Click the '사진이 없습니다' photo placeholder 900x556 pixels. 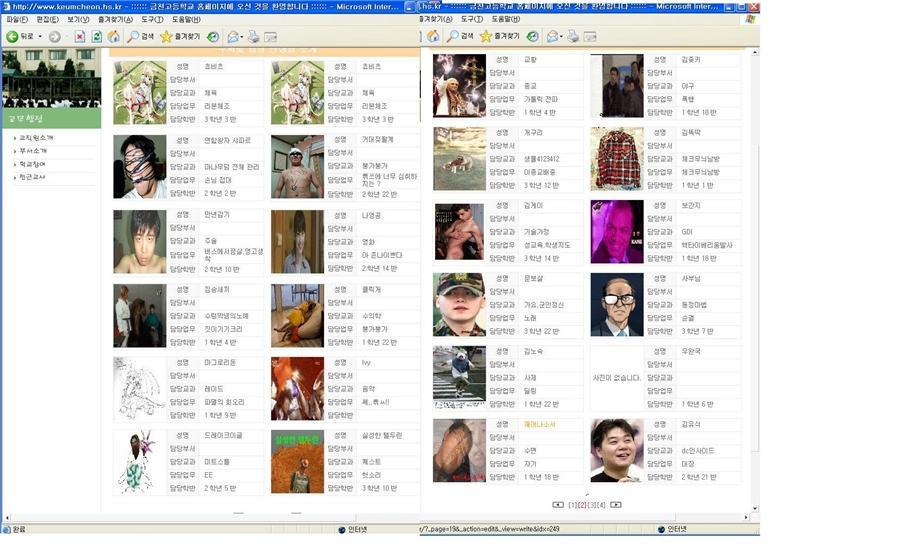point(615,378)
